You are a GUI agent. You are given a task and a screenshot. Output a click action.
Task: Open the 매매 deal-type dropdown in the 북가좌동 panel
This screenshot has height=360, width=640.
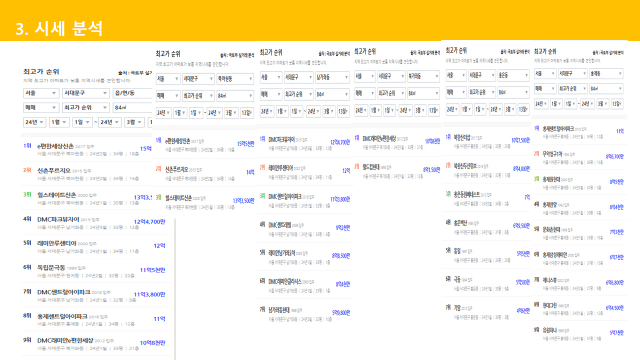pyautogui.click(x=364, y=93)
